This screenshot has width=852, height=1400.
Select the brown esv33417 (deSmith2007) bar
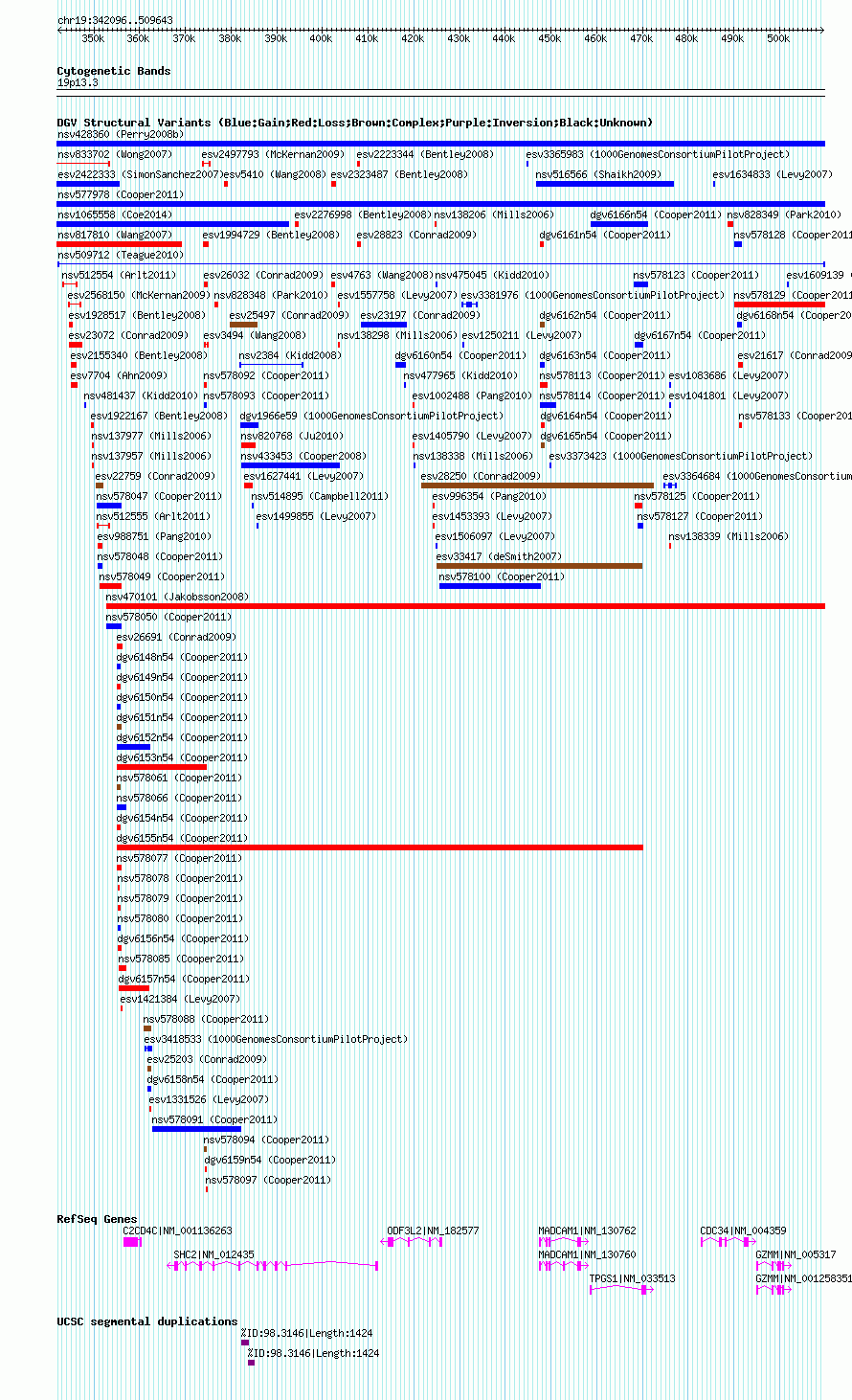click(x=539, y=566)
